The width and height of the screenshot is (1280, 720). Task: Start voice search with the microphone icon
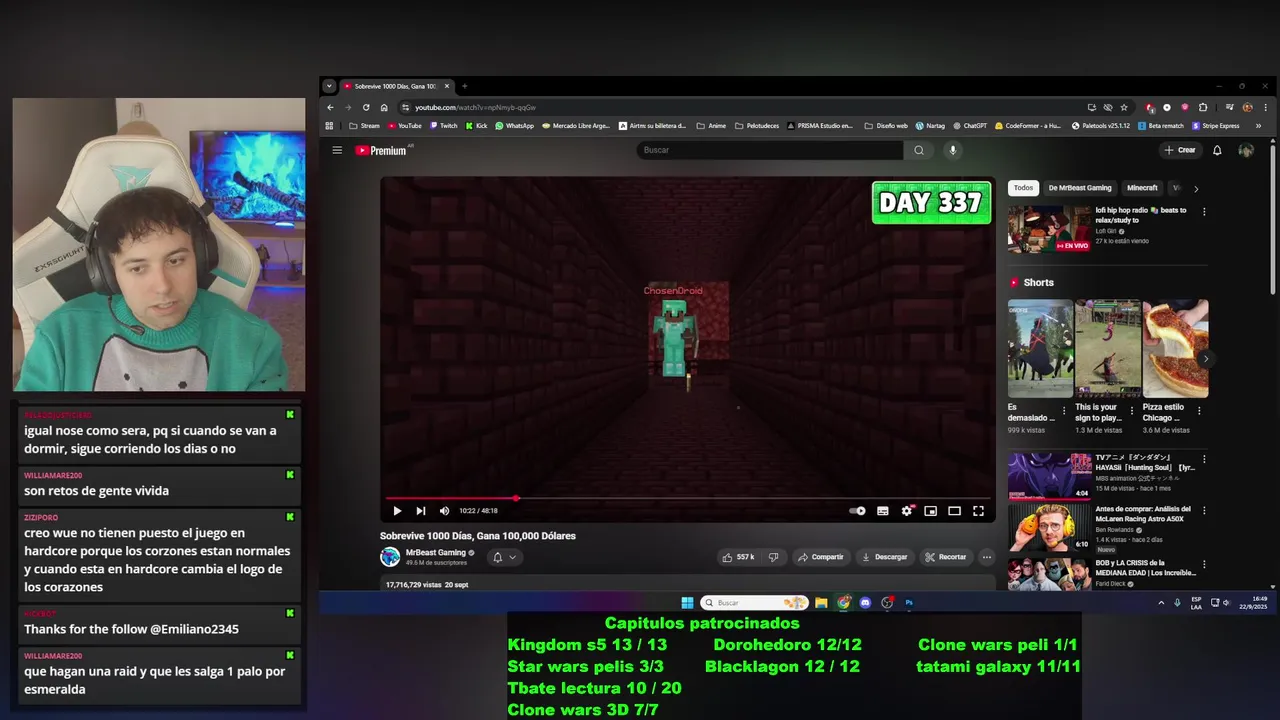tap(952, 150)
